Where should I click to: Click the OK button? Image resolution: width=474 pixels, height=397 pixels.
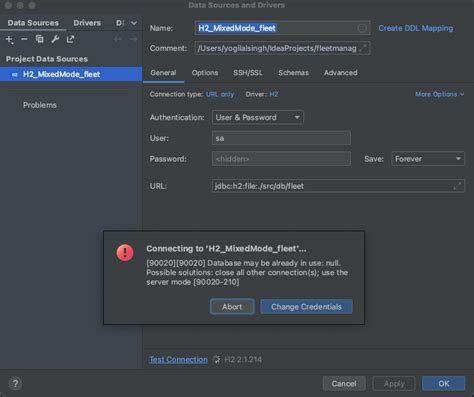(444, 384)
